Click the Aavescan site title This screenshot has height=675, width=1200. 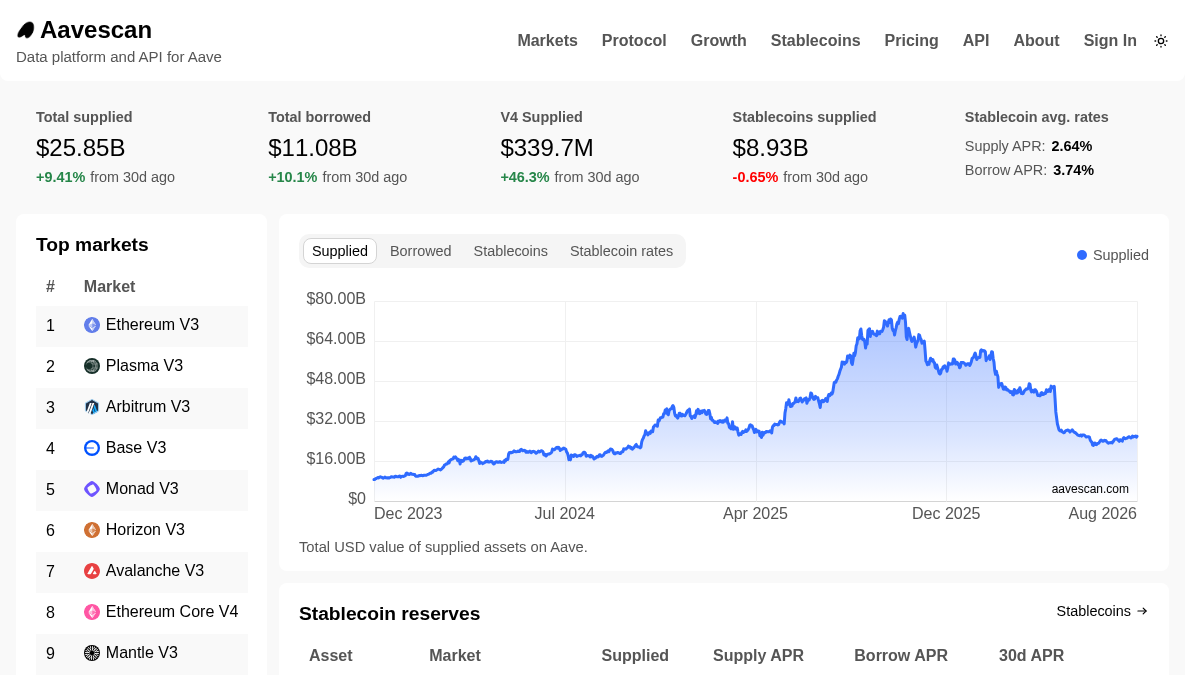tap(96, 30)
